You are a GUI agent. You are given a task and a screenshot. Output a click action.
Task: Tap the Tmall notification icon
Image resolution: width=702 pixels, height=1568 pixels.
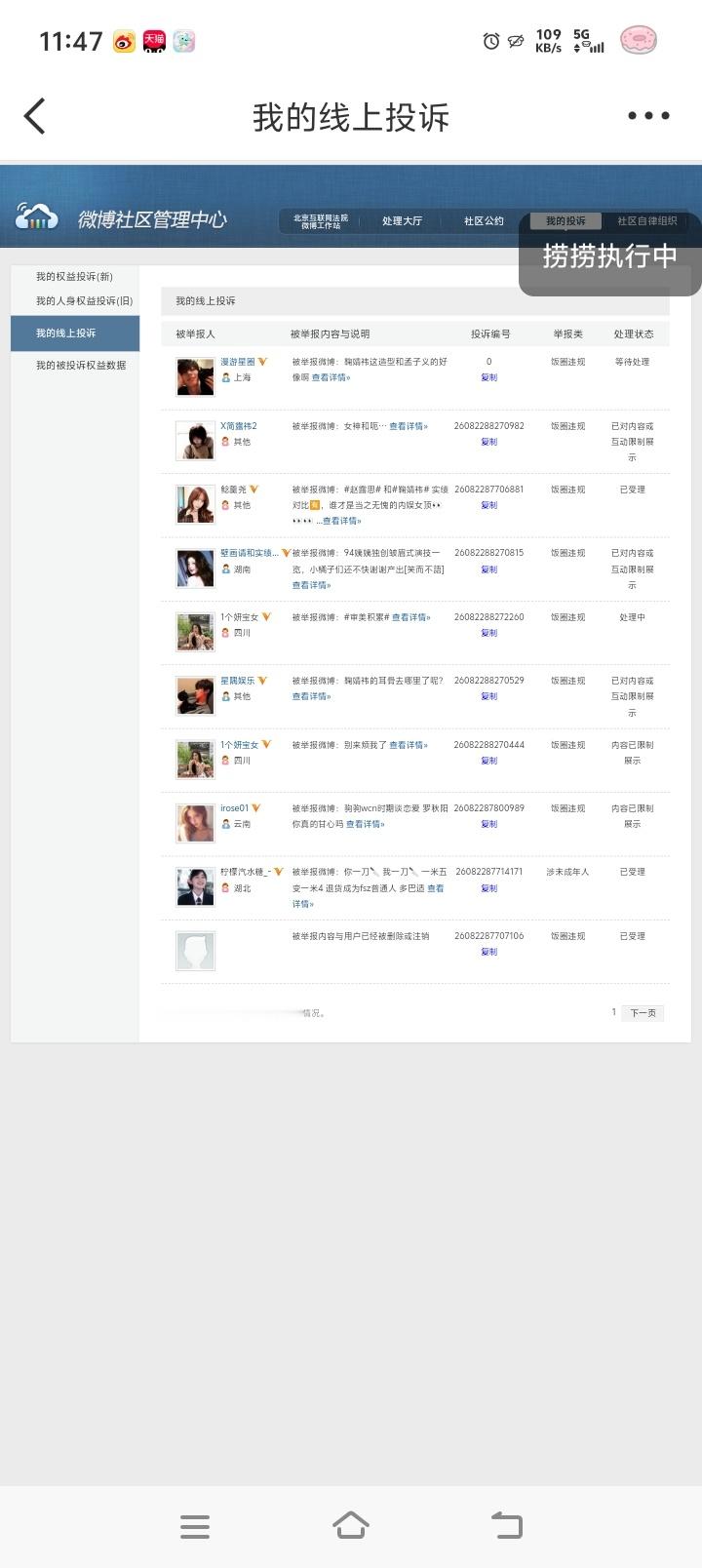point(154,41)
